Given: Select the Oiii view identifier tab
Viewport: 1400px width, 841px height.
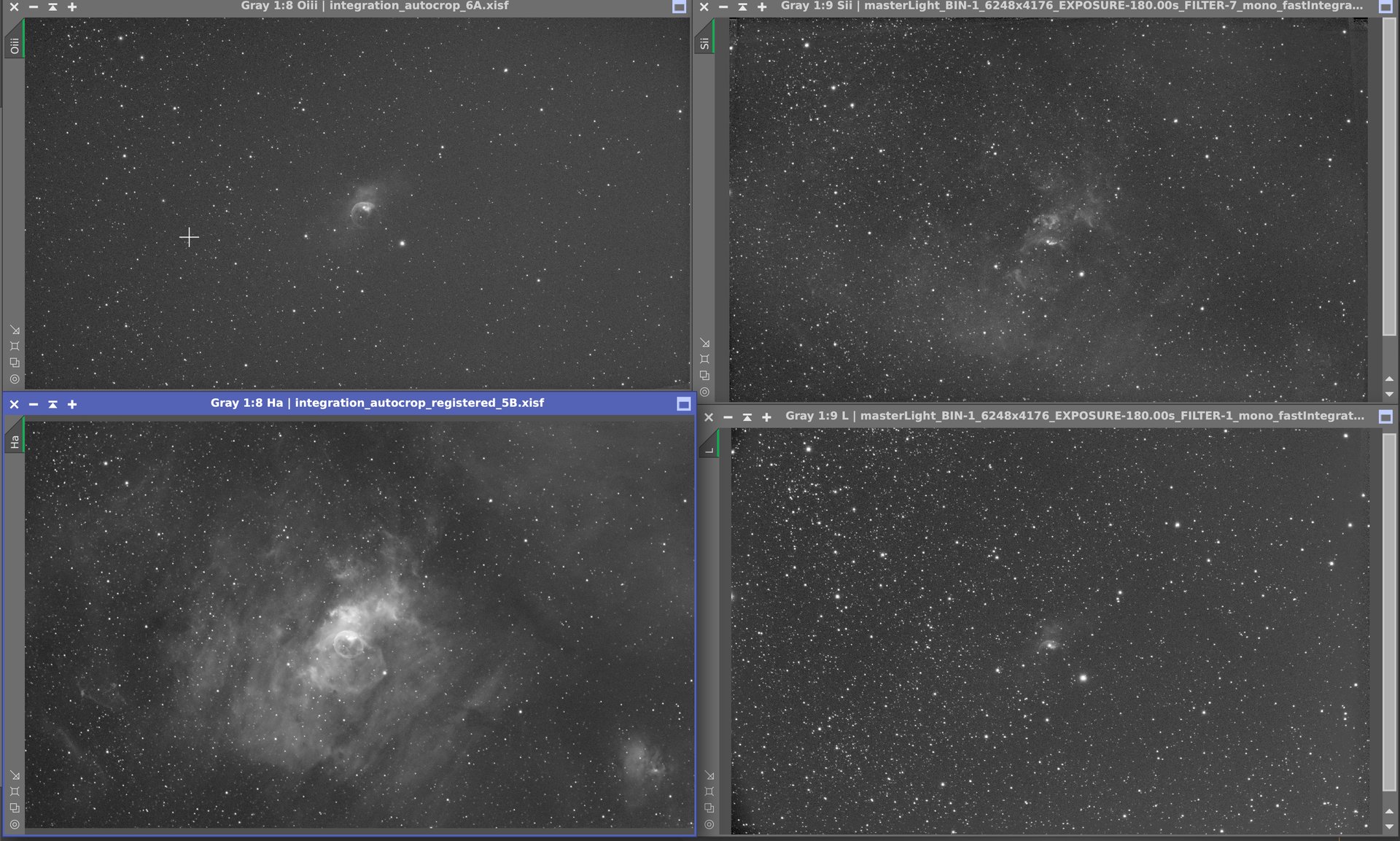Looking at the screenshot, I should point(15,39).
